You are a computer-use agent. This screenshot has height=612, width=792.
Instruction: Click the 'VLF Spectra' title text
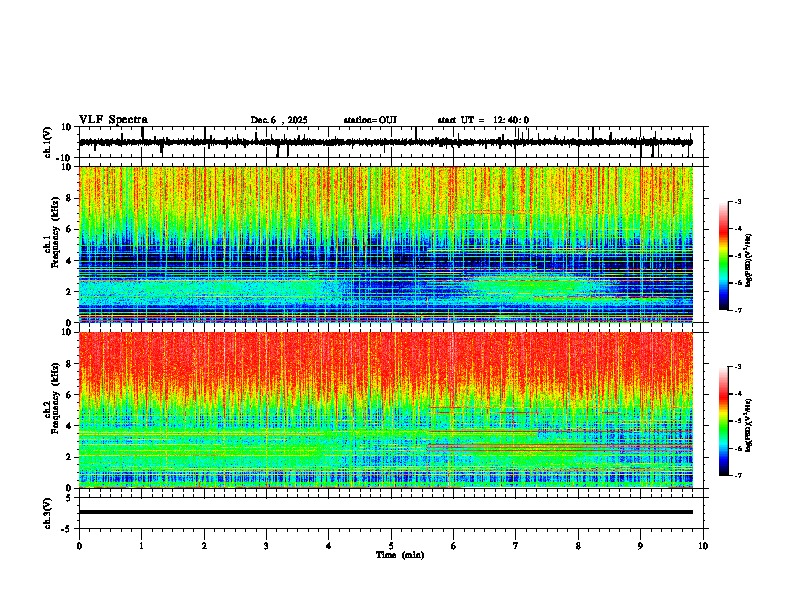[x=113, y=120]
